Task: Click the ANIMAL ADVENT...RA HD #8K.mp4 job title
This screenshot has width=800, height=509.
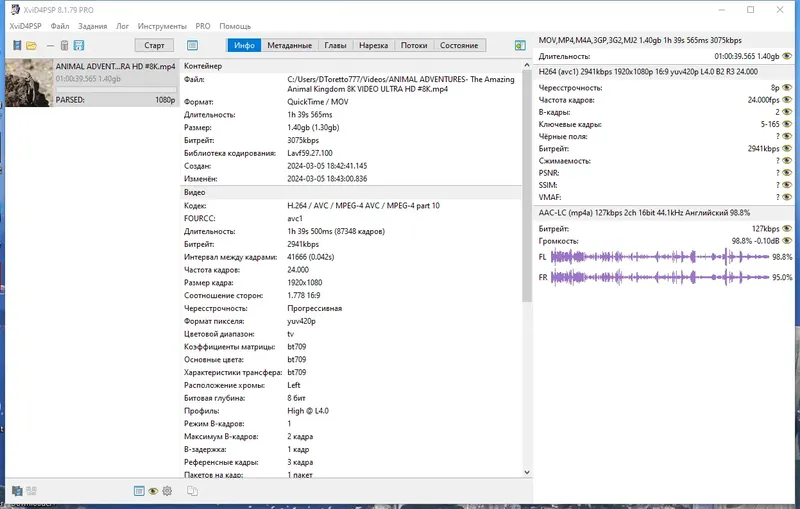Action: pyautogui.click(x=115, y=66)
